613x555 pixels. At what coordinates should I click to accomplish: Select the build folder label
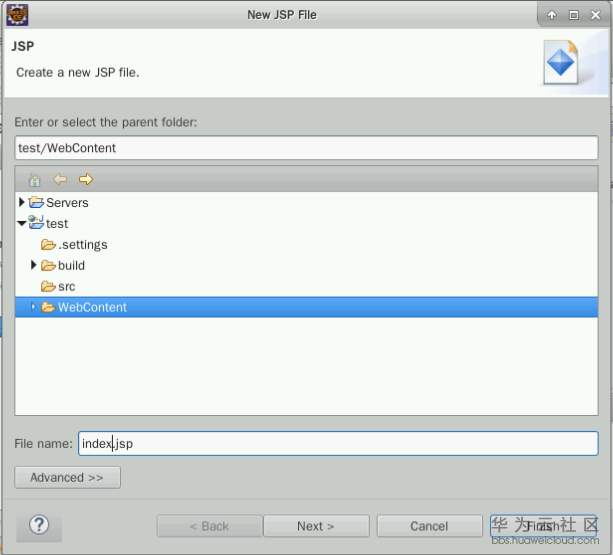point(71,265)
